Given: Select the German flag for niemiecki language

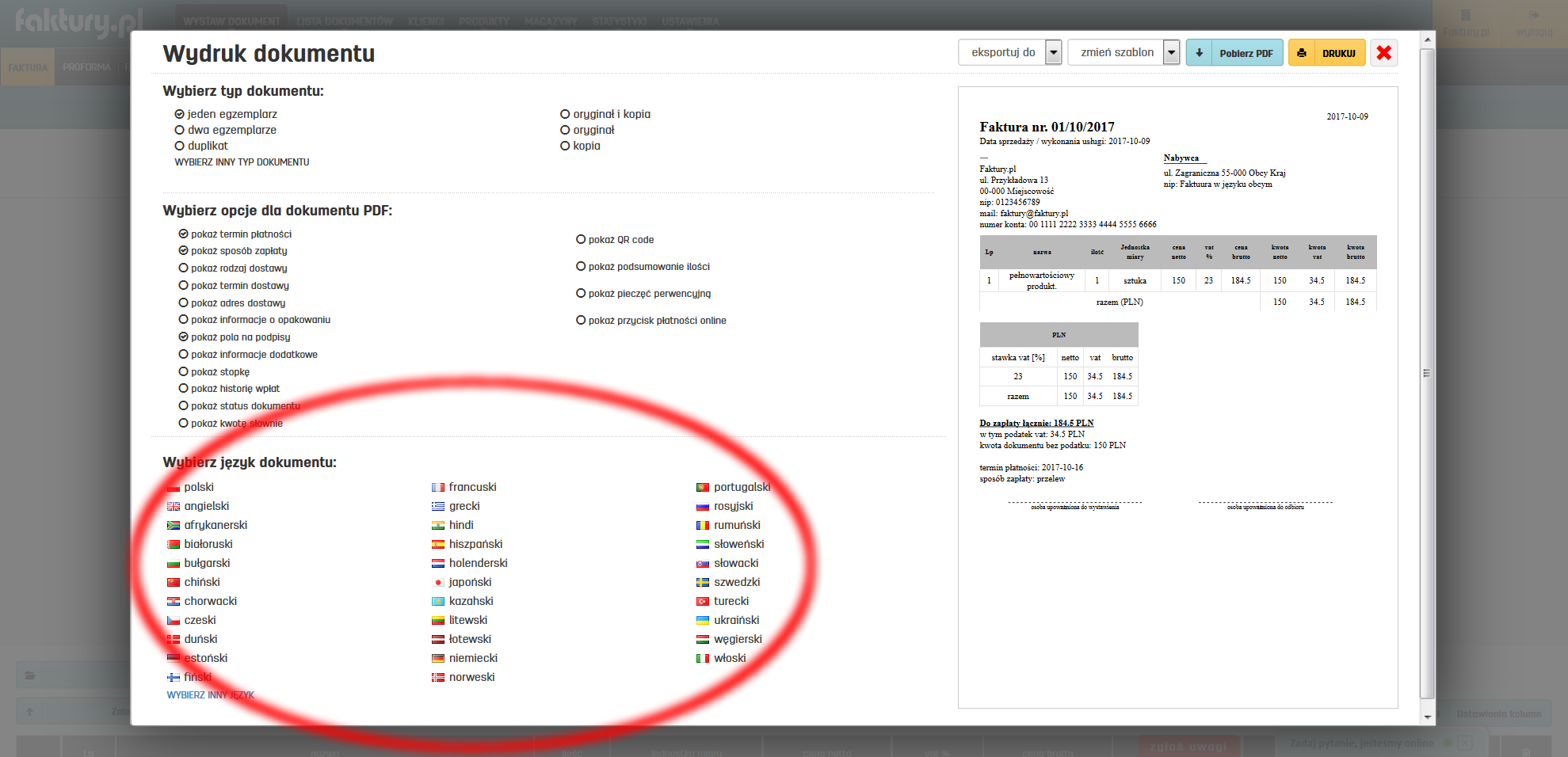Looking at the screenshot, I should pos(438,658).
